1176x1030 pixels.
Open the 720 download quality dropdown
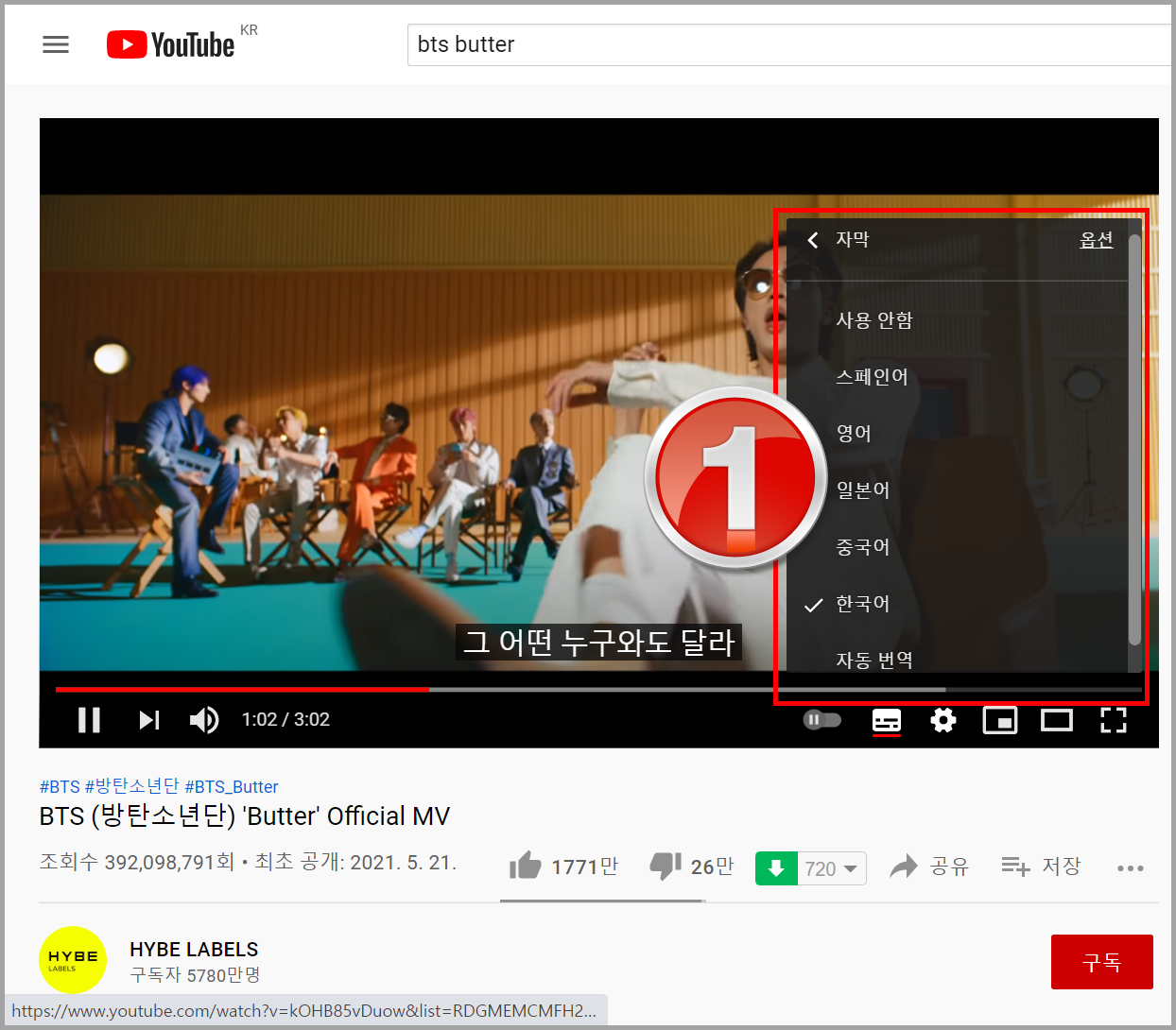click(x=832, y=868)
